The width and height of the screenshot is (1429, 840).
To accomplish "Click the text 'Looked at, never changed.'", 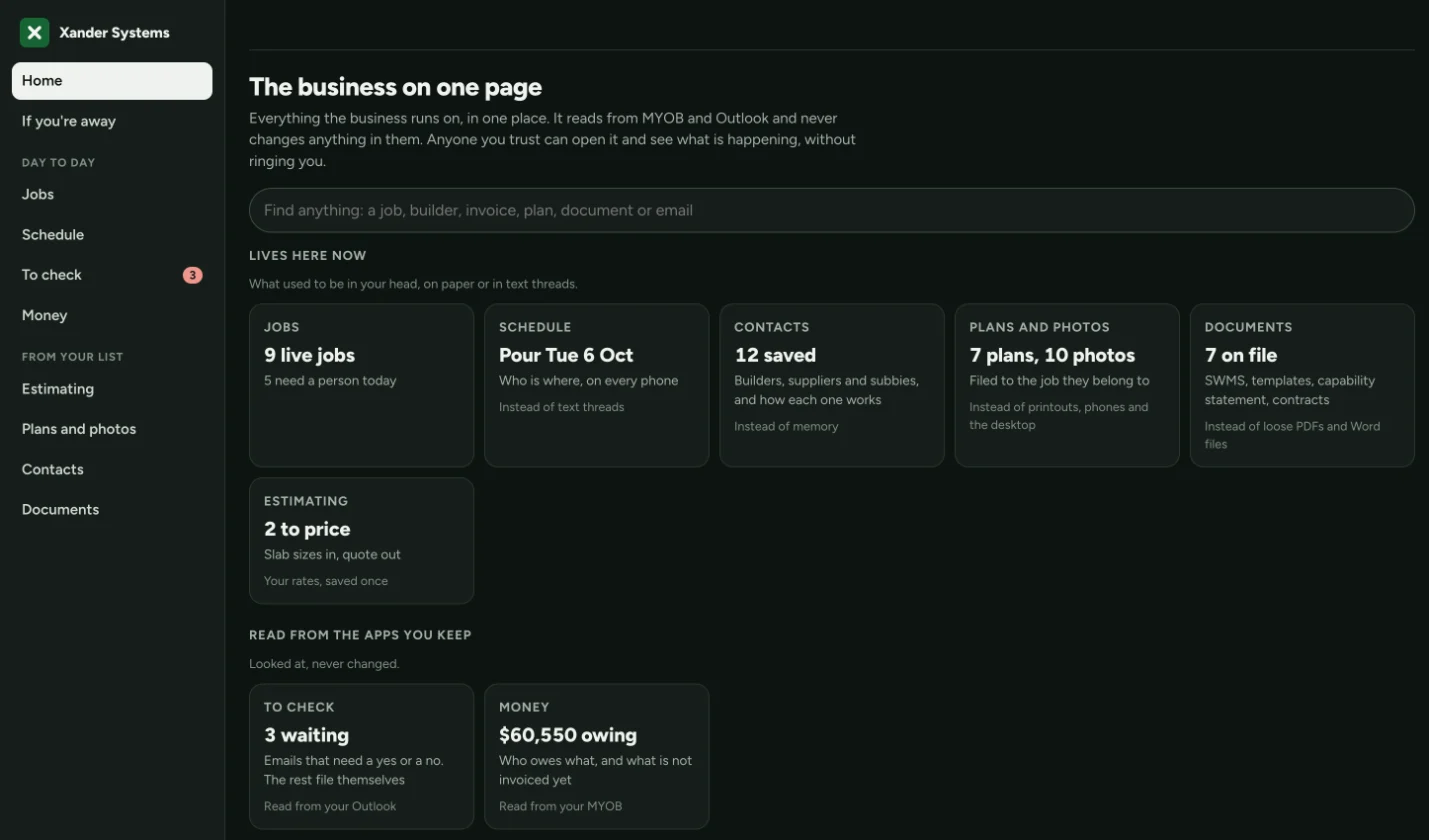I will pos(324,664).
